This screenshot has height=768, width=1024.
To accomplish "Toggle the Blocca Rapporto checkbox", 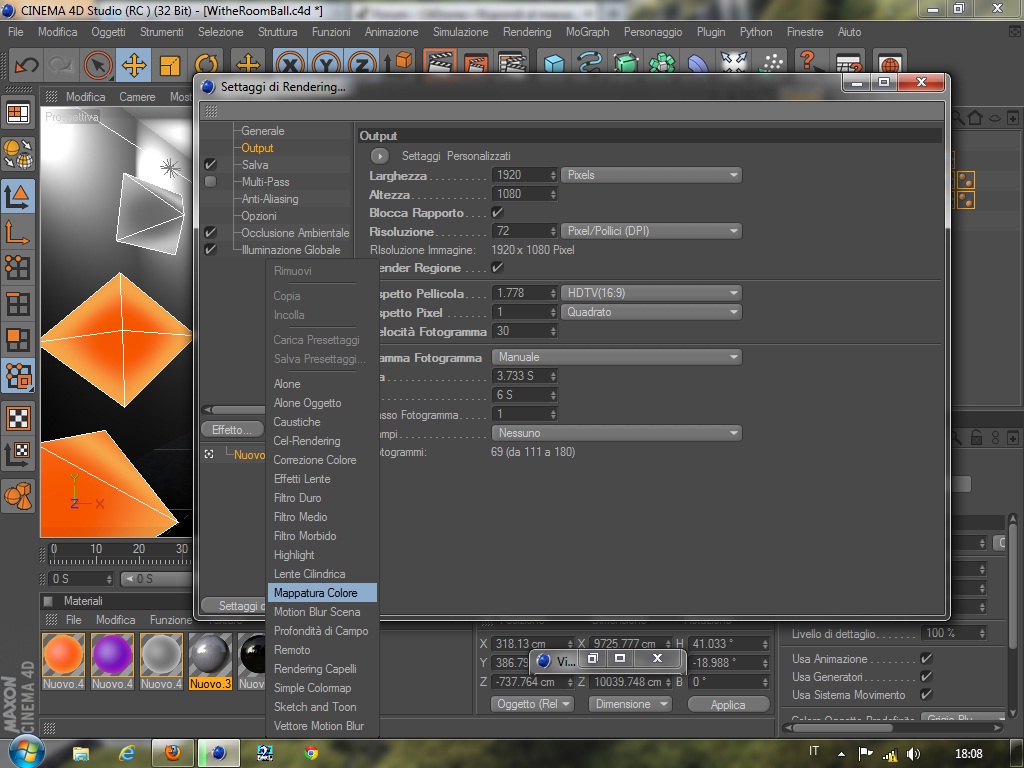I will click(497, 212).
